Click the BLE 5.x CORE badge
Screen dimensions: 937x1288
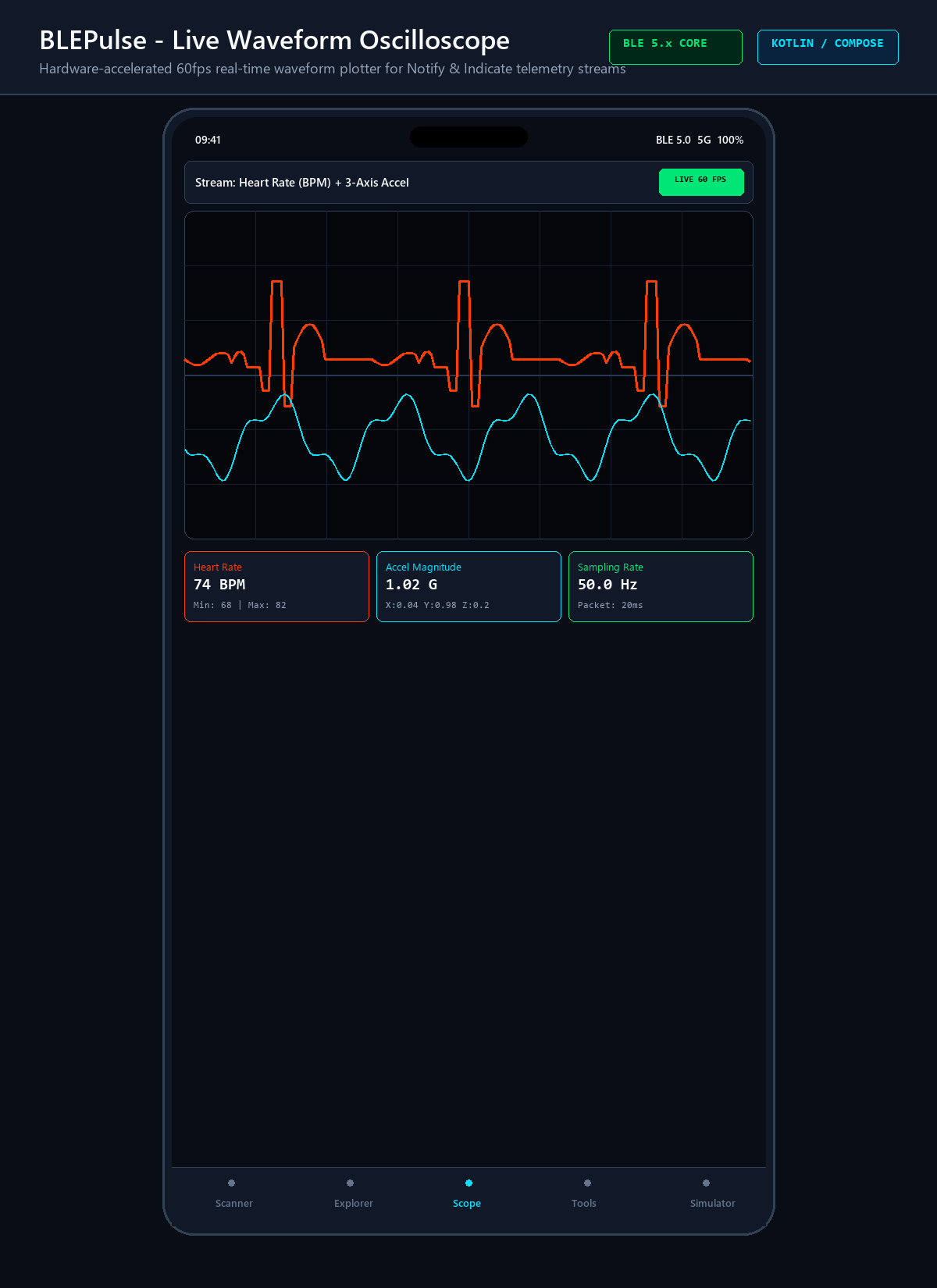(675, 47)
